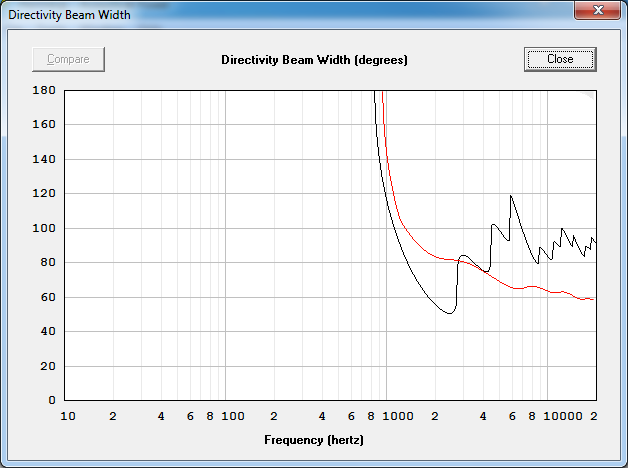
Task: Click the 'Directivity Beam Width' window title
Action: pos(69,15)
